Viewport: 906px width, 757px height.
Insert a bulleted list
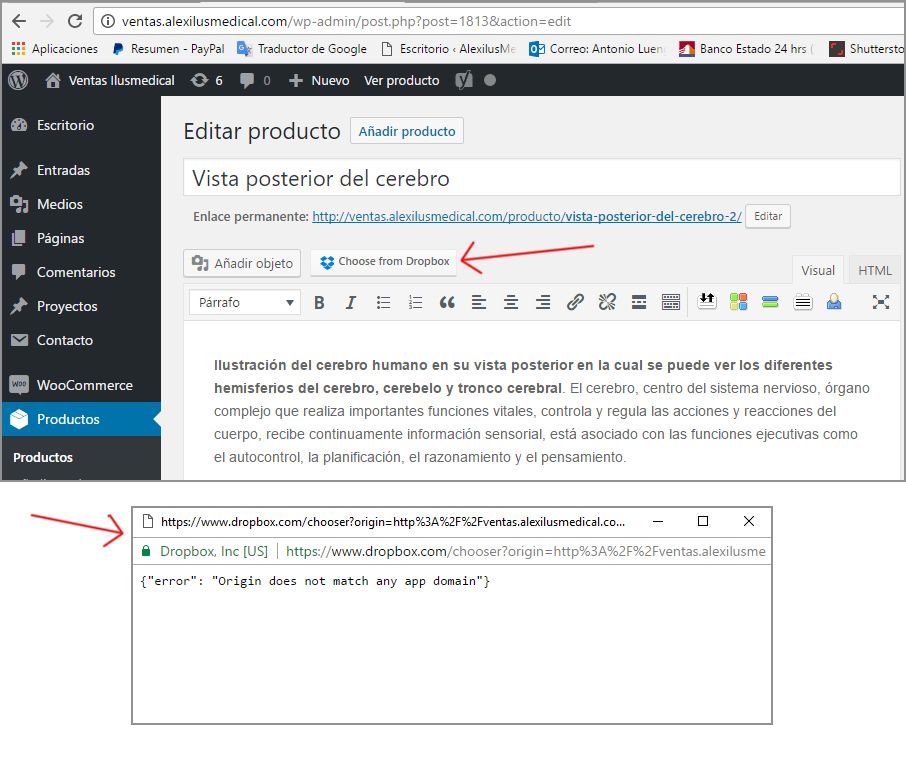tap(383, 302)
